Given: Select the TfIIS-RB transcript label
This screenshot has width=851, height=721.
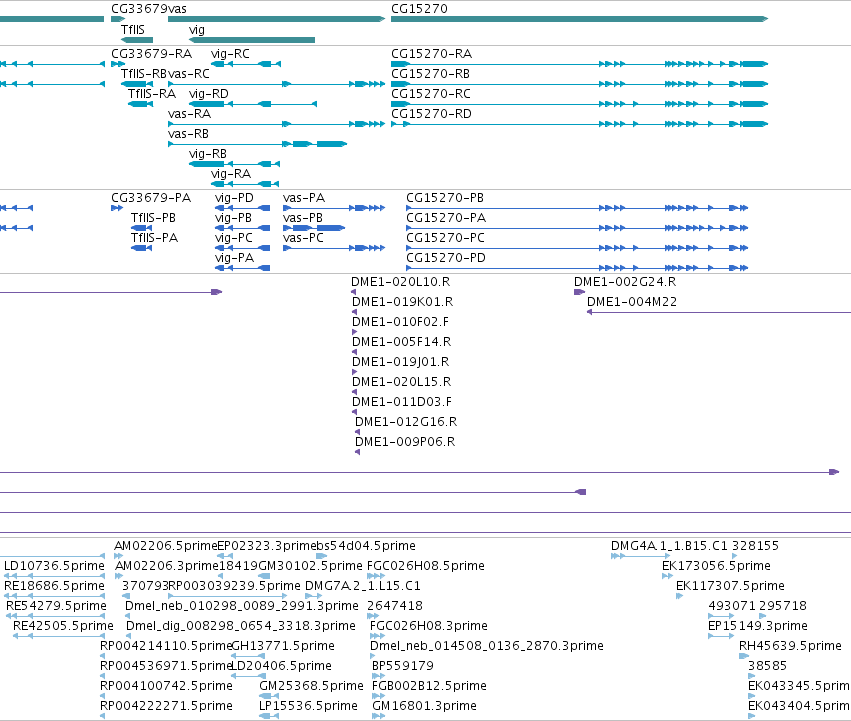Looking at the screenshot, I should (x=144, y=74).
